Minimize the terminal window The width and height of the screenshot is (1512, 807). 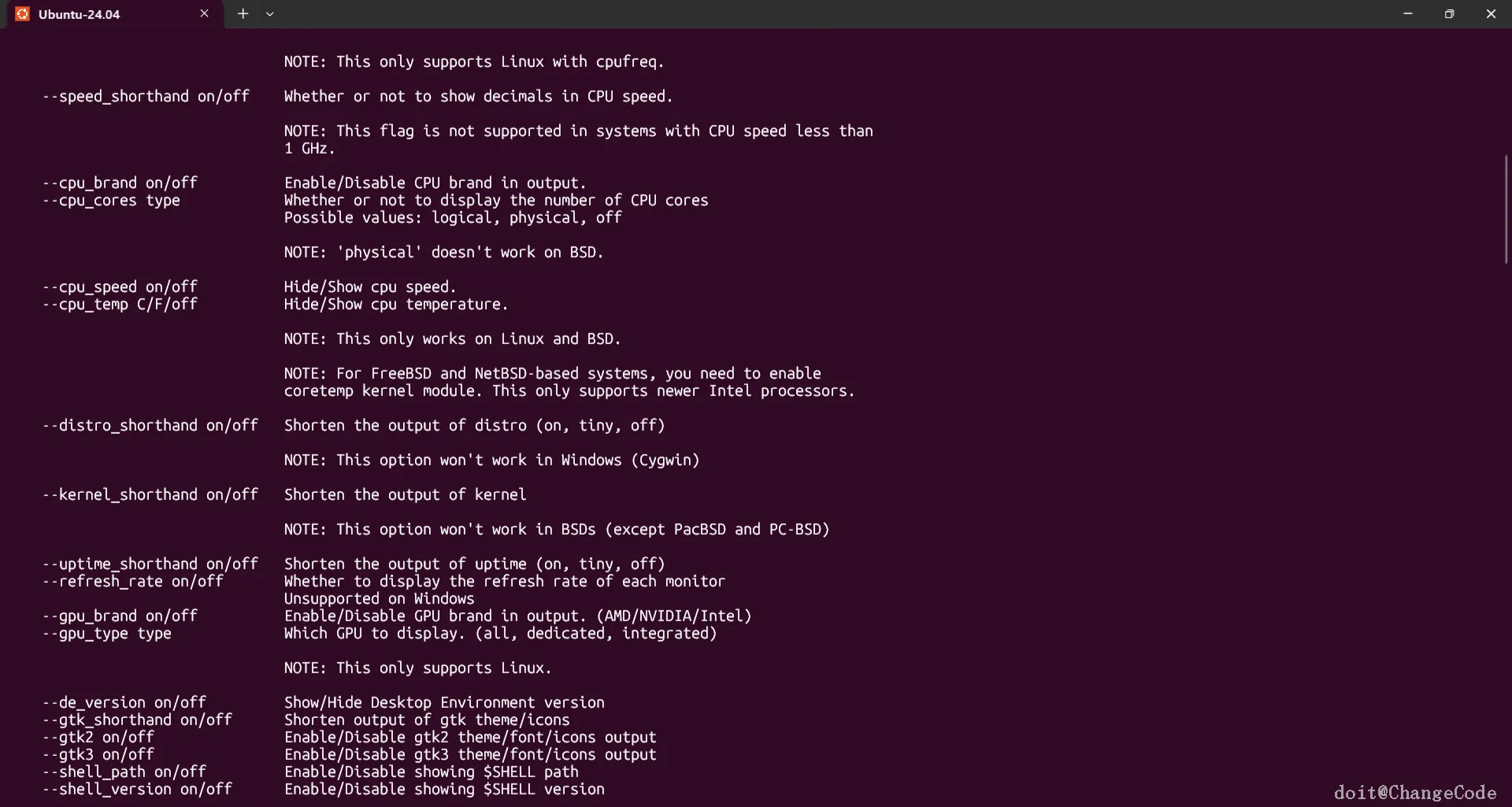point(1407,13)
